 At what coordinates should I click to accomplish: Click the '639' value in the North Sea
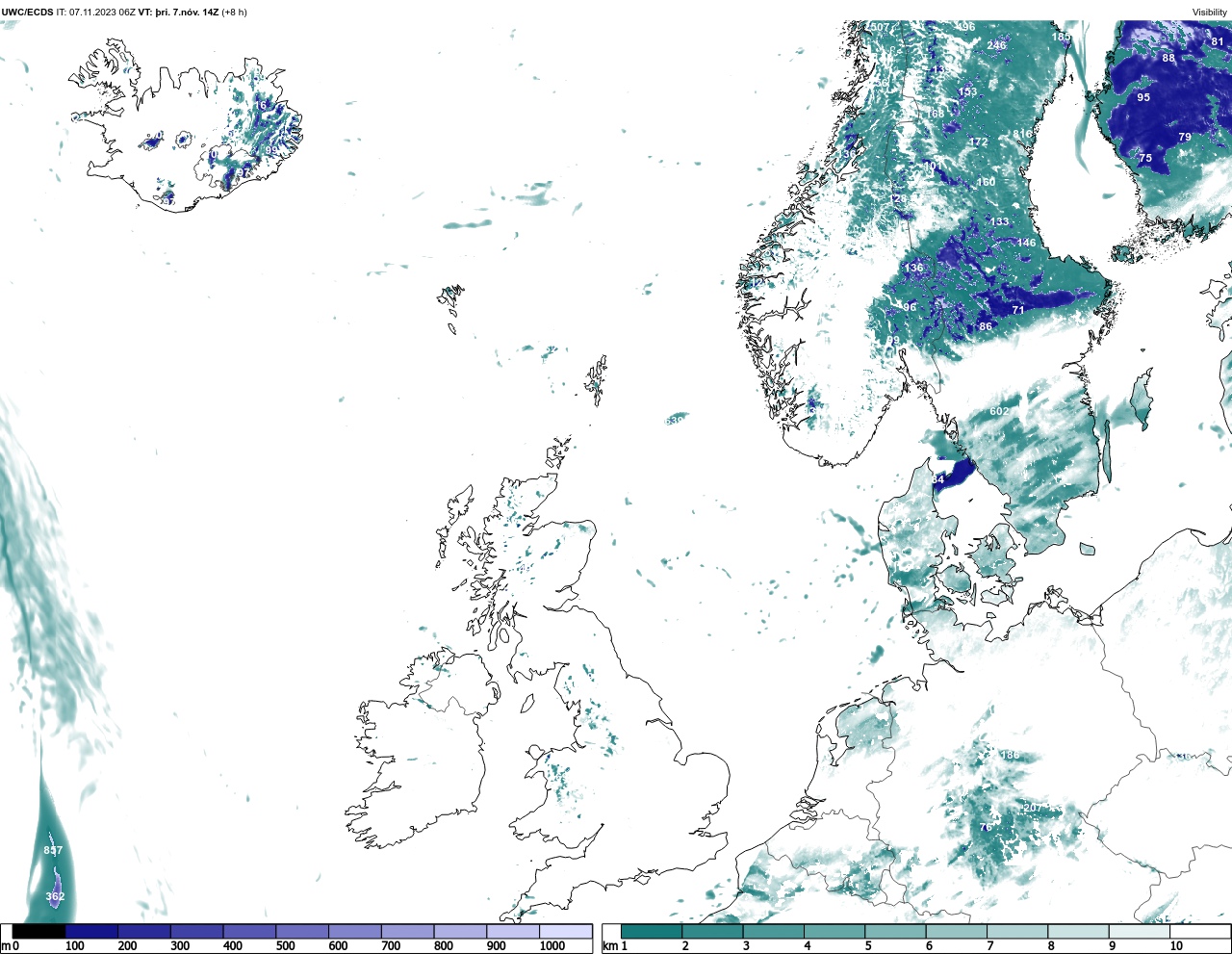click(x=674, y=421)
